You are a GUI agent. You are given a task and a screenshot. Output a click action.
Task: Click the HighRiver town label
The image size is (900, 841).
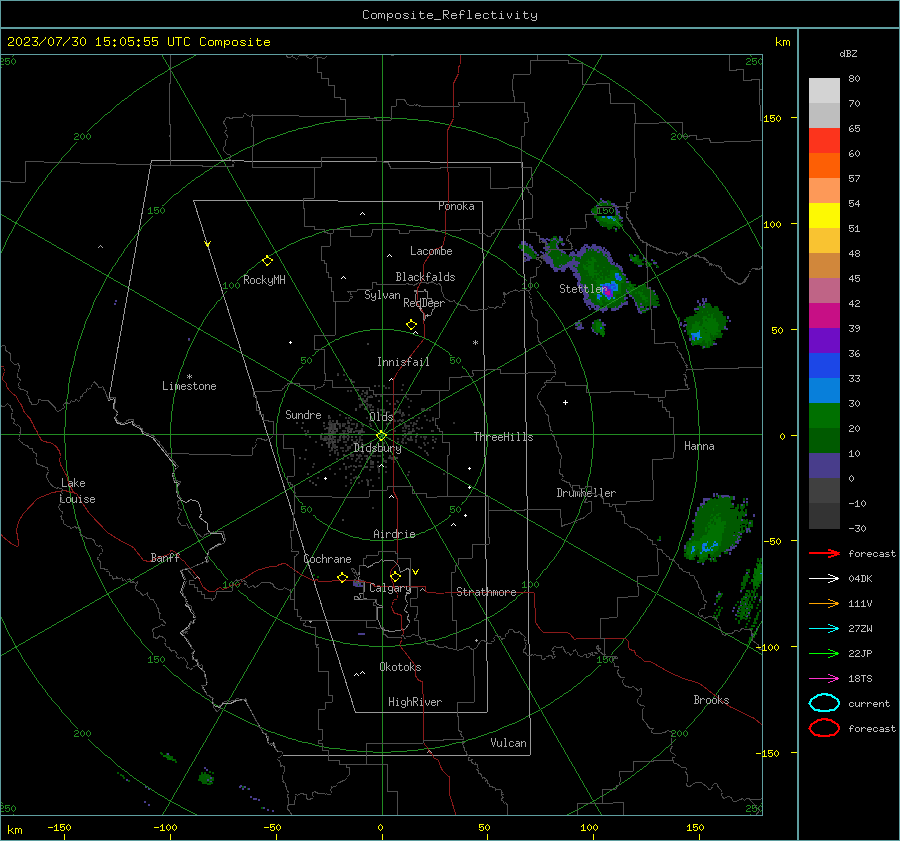(415, 702)
